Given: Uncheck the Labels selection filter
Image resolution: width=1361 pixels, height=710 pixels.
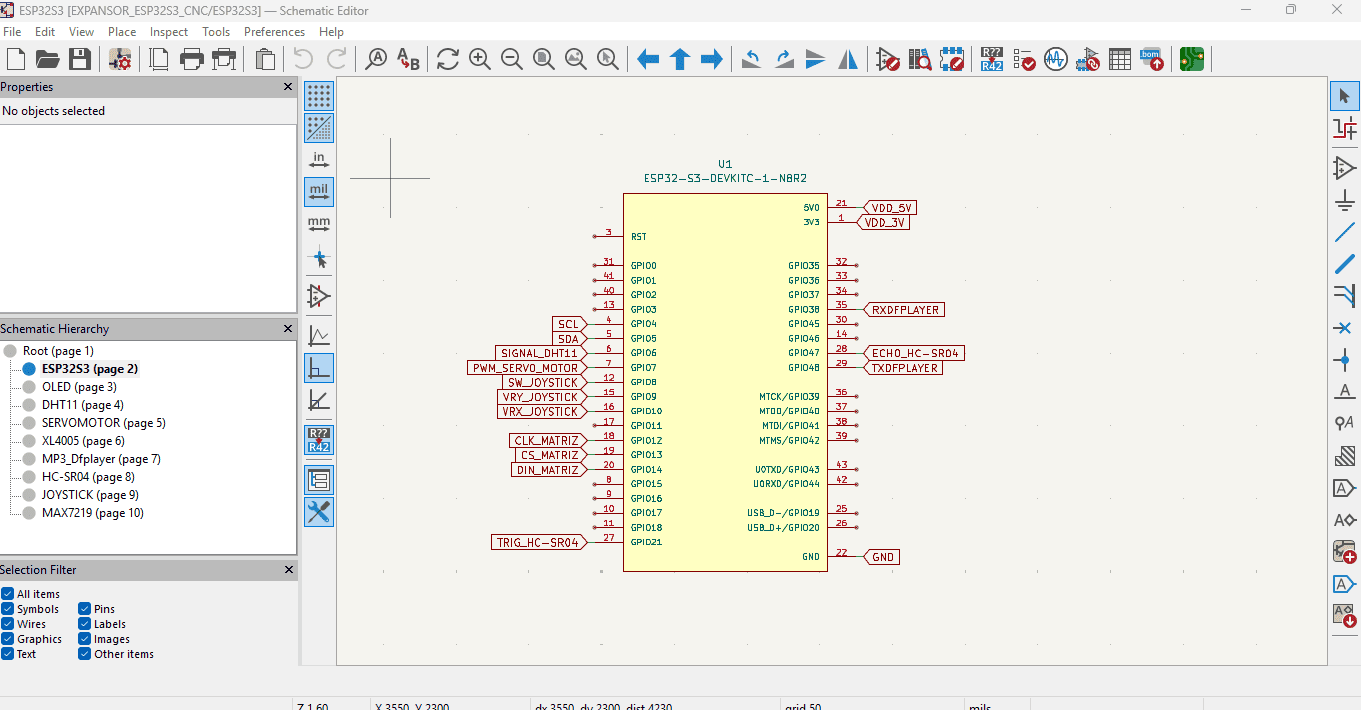Looking at the screenshot, I should tap(85, 624).
